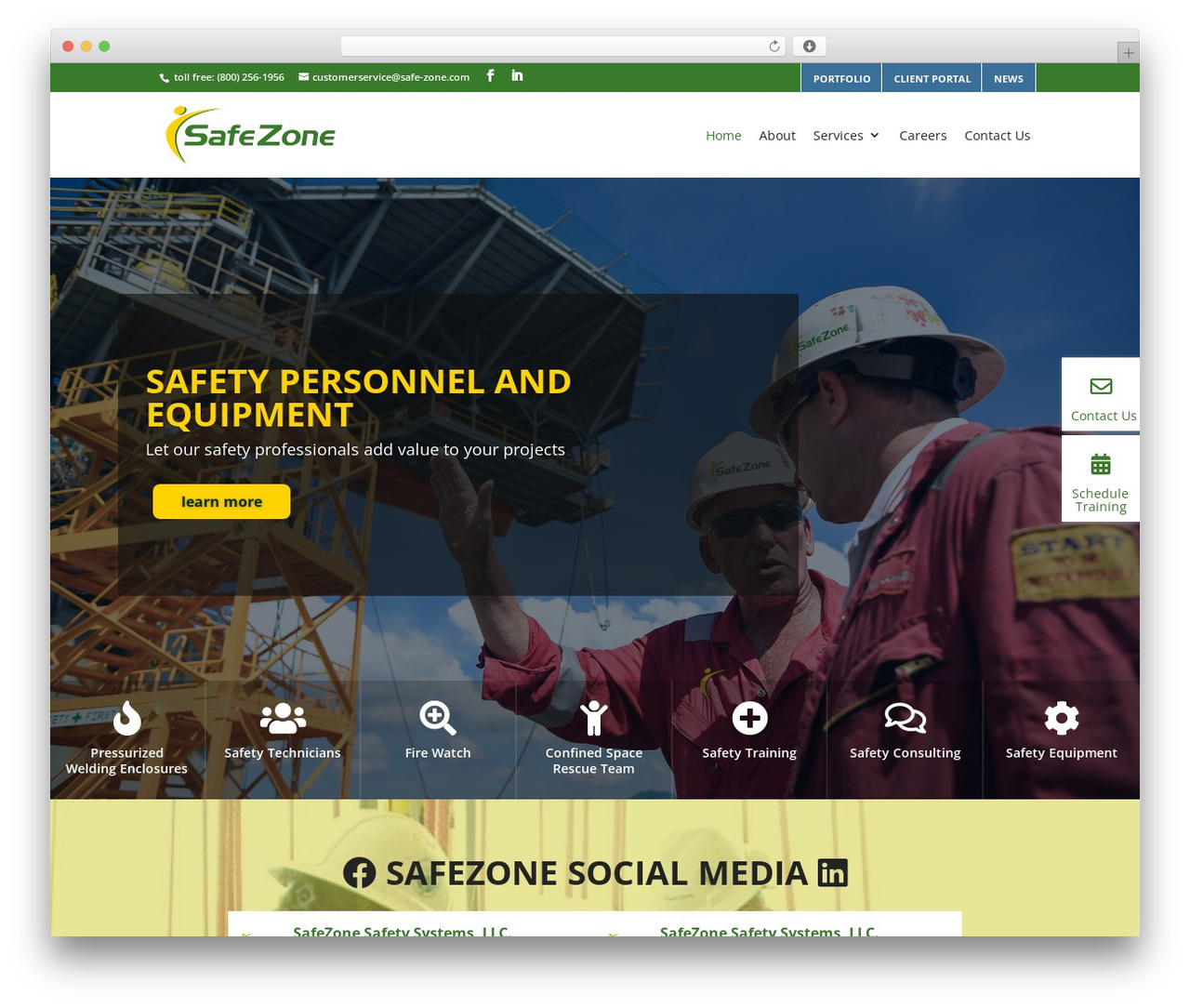The image size is (1190, 1008).
Task: Click LinkedIn icon beside SafeZone Social Media heading
Action: pyautogui.click(x=833, y=873)
